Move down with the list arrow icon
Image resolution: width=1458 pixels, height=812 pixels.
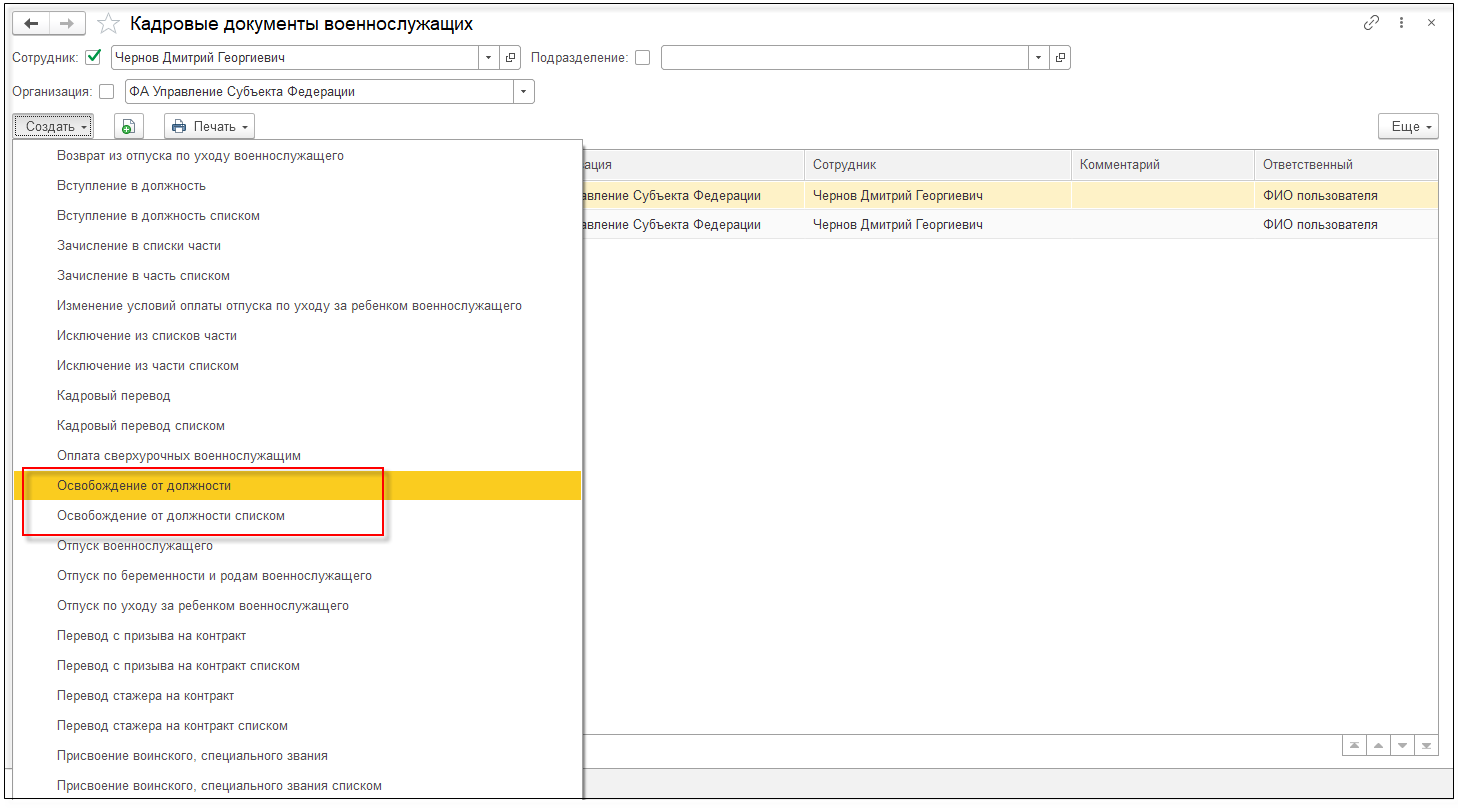pos(1403,746)
